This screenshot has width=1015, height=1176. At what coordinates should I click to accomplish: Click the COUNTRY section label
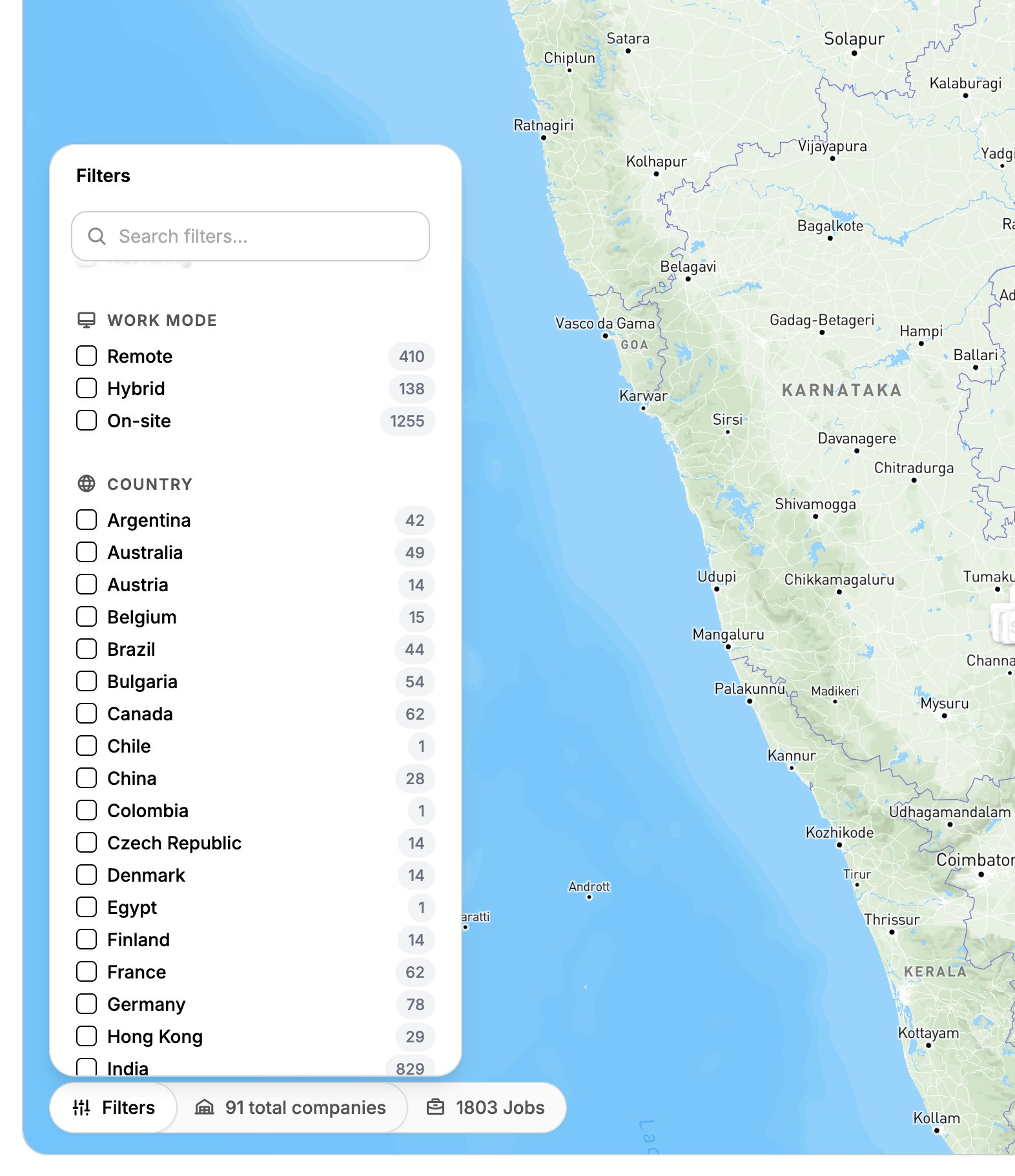(x=150, y=484)
